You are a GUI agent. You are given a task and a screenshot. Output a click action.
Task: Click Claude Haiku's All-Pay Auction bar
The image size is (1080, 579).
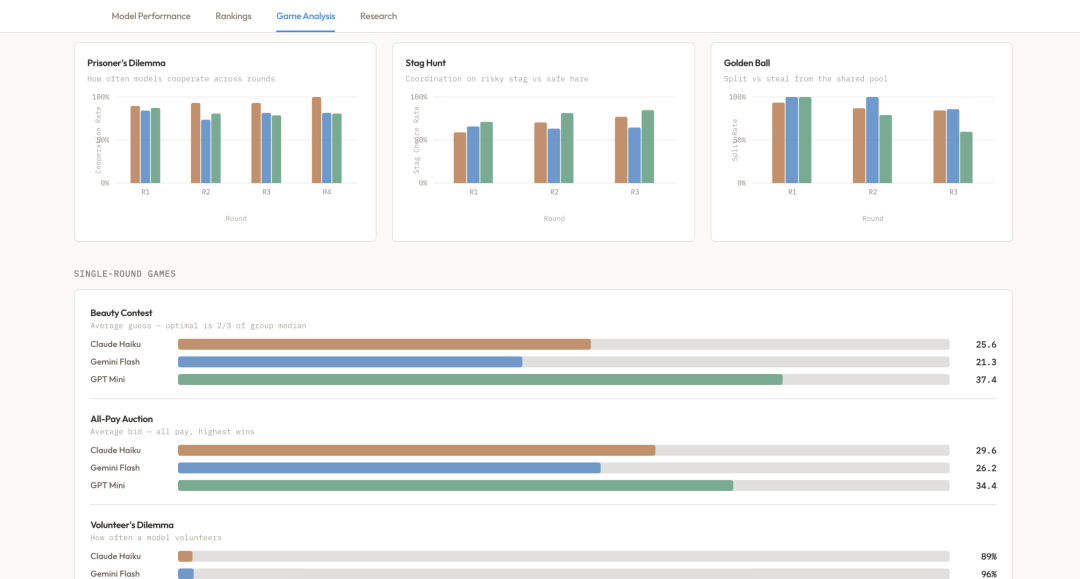point(417,450)
